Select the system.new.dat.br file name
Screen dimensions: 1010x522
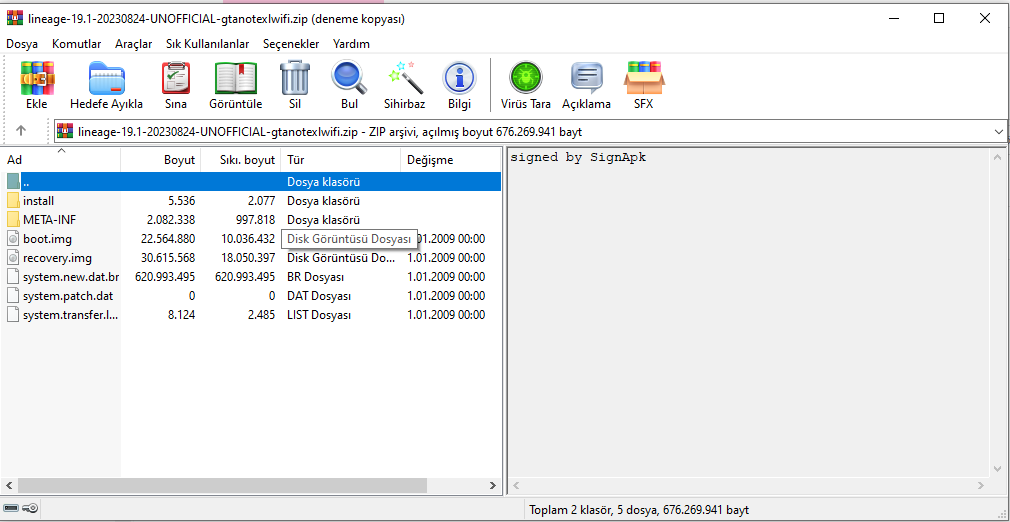pyautogui.click(x=71, y=277)
